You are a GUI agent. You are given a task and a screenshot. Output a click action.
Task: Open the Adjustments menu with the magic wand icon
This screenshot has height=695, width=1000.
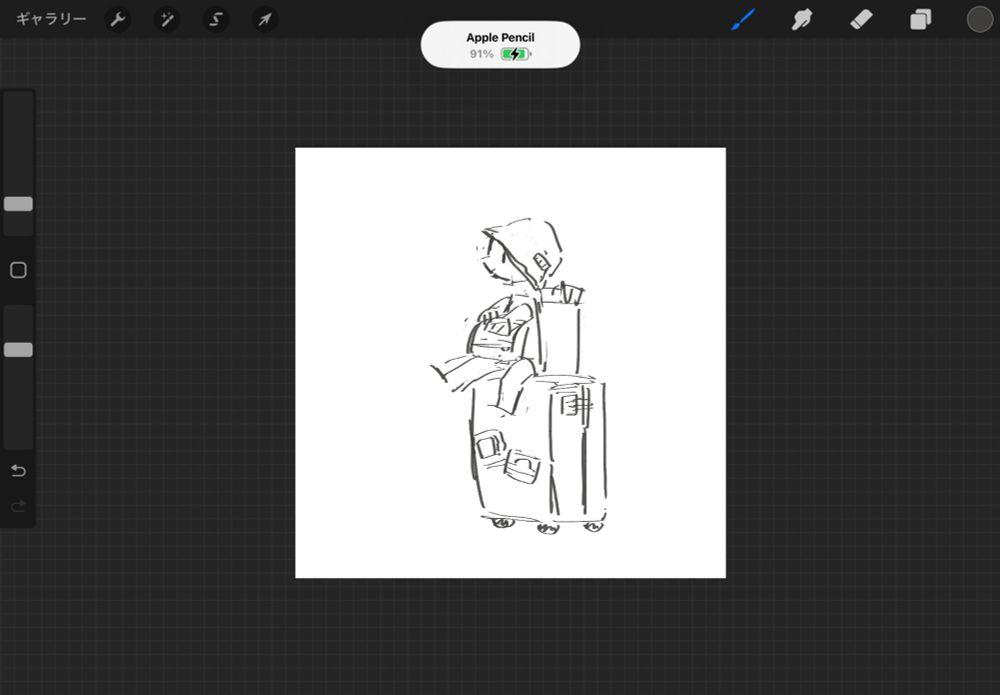coord(167,19)
